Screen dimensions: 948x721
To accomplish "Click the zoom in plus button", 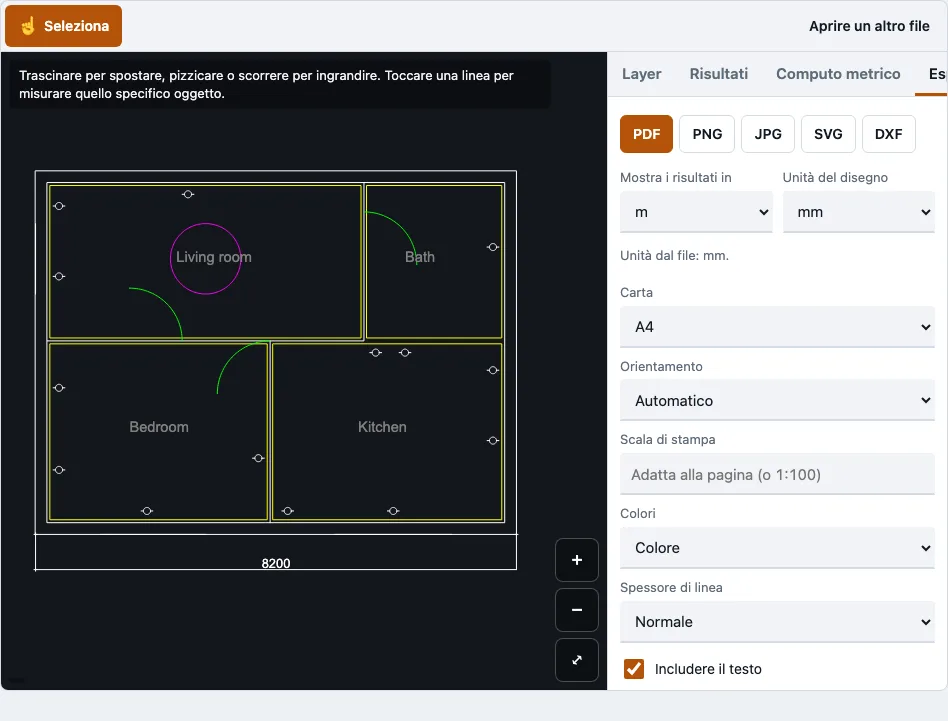I will point(577,560).
